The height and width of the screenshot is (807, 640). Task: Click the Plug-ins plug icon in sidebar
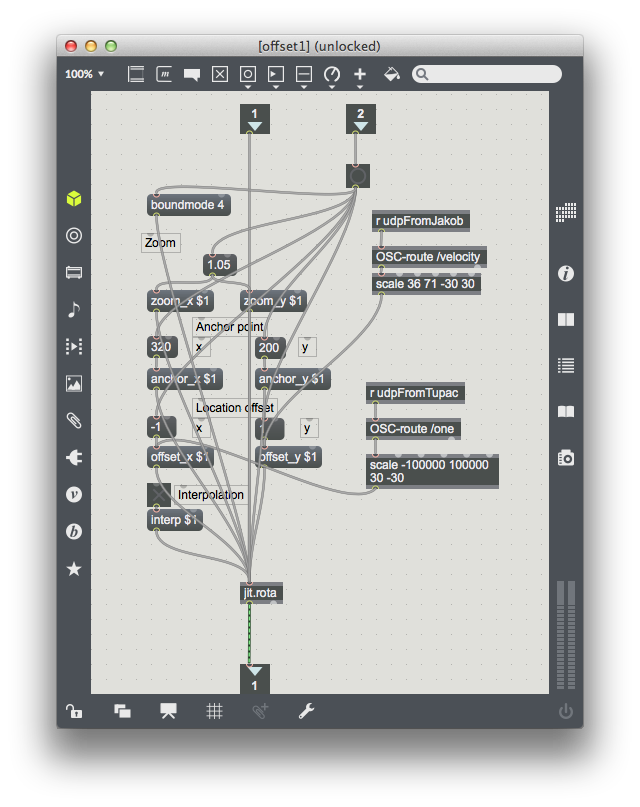pos(73,458)
